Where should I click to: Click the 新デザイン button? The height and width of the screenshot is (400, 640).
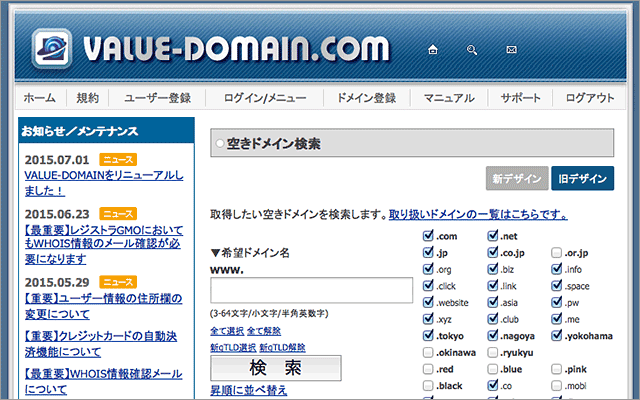516,179
